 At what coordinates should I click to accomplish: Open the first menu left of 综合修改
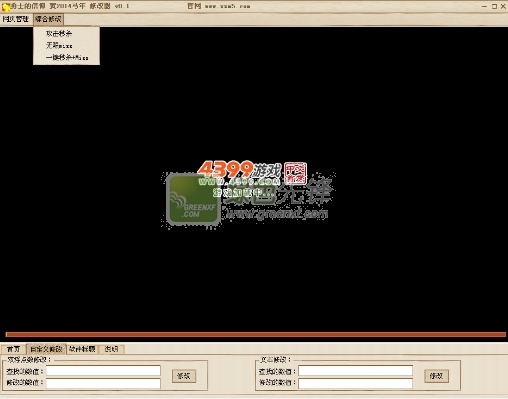16,19
